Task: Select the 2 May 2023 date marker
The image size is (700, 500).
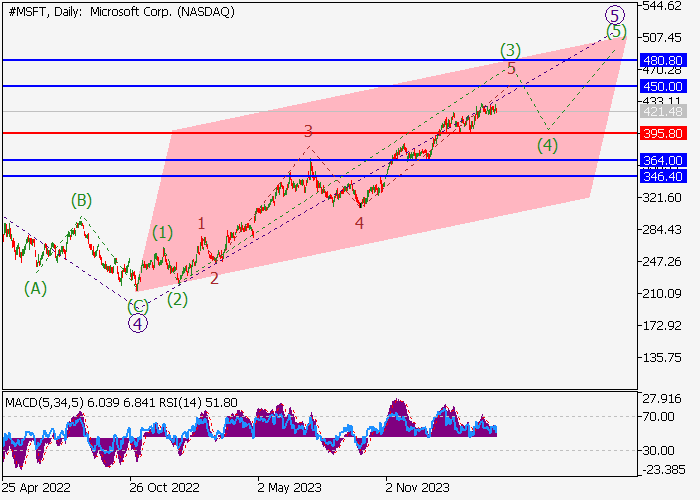Action: [289, 488]
